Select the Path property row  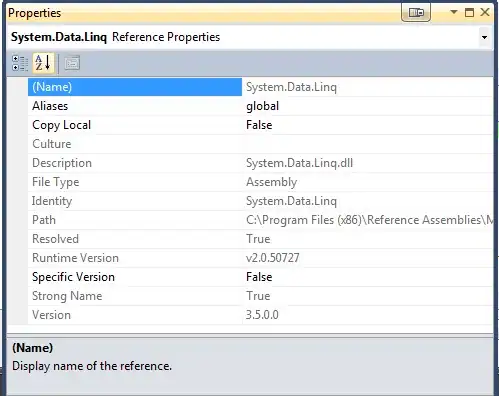pos(260,220)
